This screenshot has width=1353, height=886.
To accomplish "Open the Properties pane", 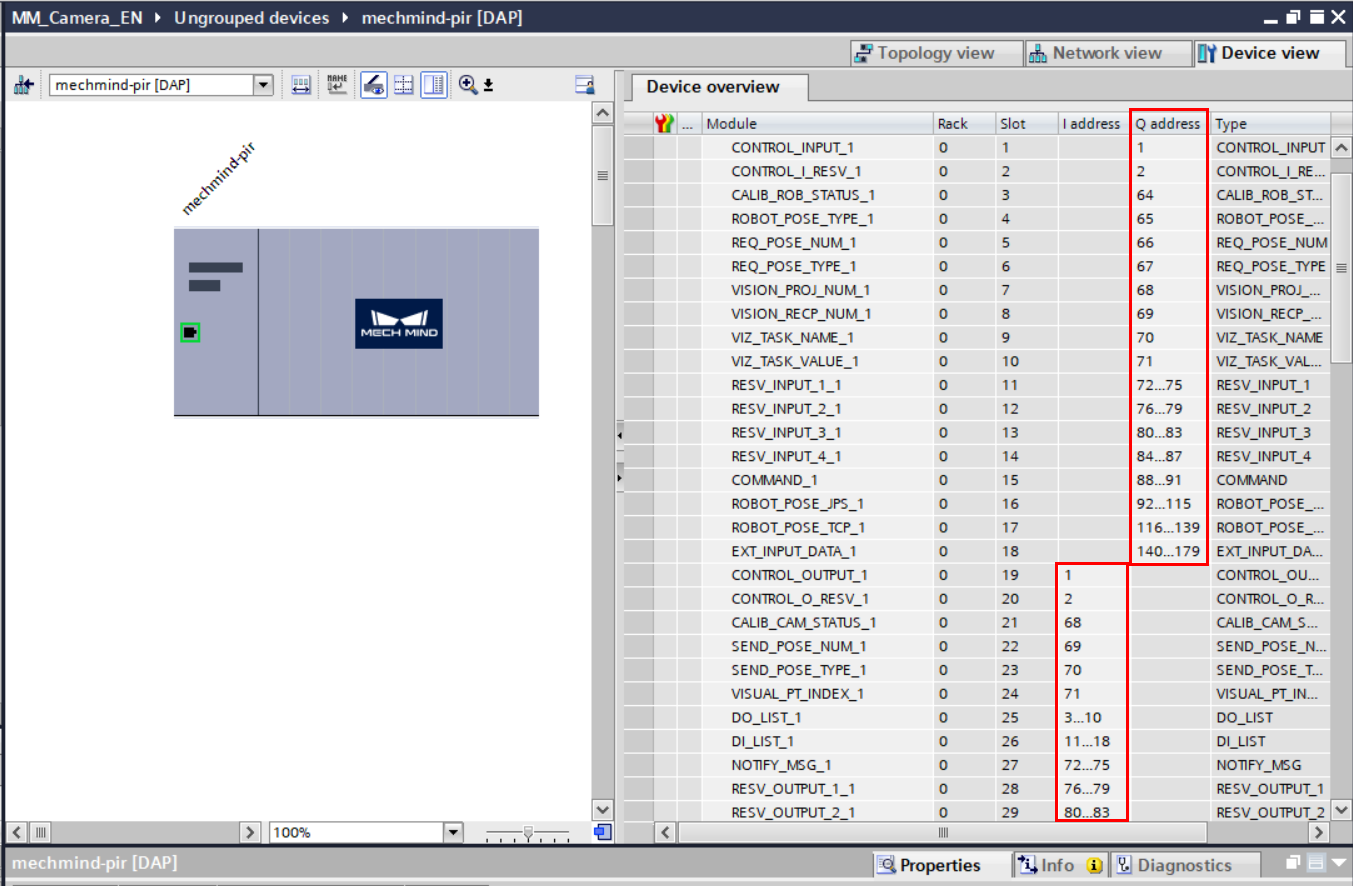I will [x=939, y=865].
